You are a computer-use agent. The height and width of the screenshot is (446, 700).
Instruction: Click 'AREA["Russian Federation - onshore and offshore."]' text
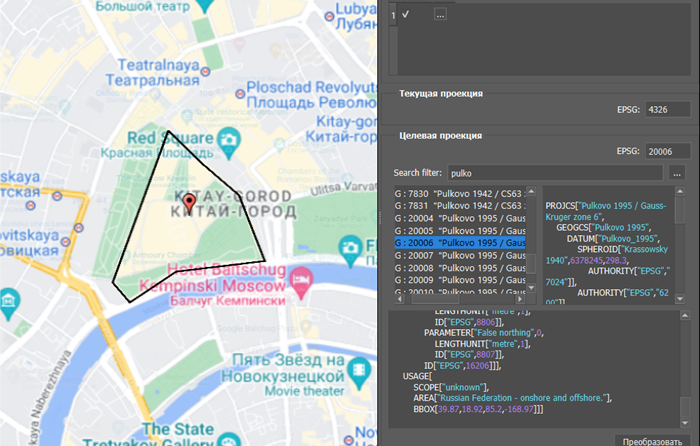click(512, 398)
